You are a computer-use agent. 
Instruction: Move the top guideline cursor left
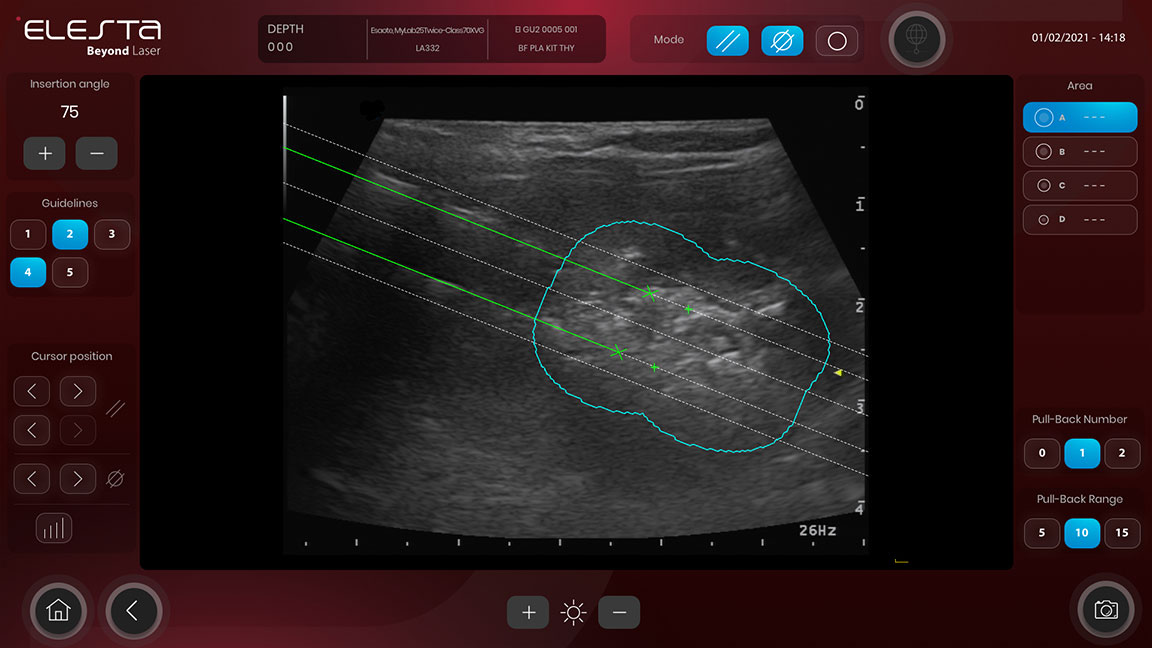[32, 391]
